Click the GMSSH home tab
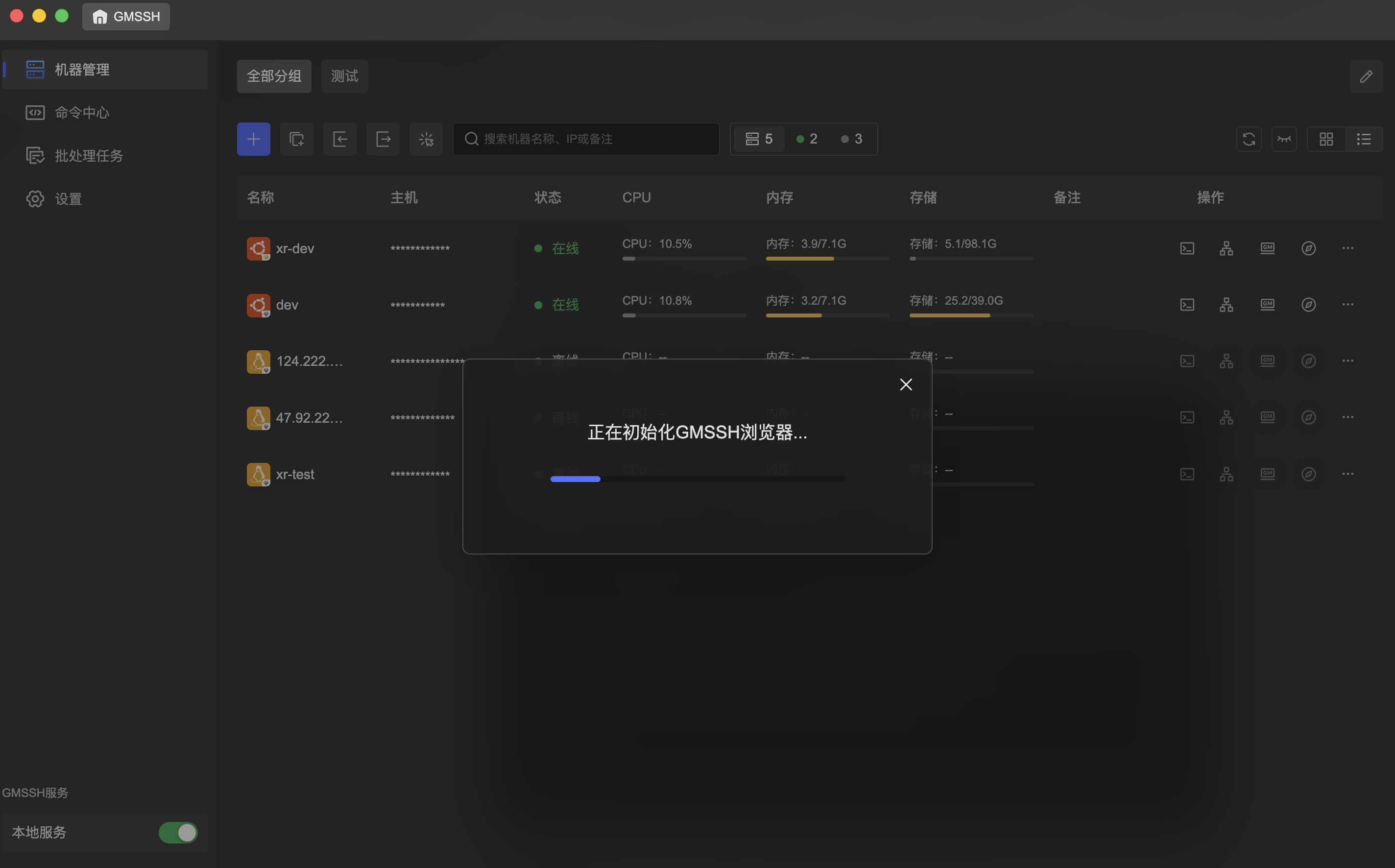Image resolution: width=1395 pixels, height=868 pixels. coord(126,17)
